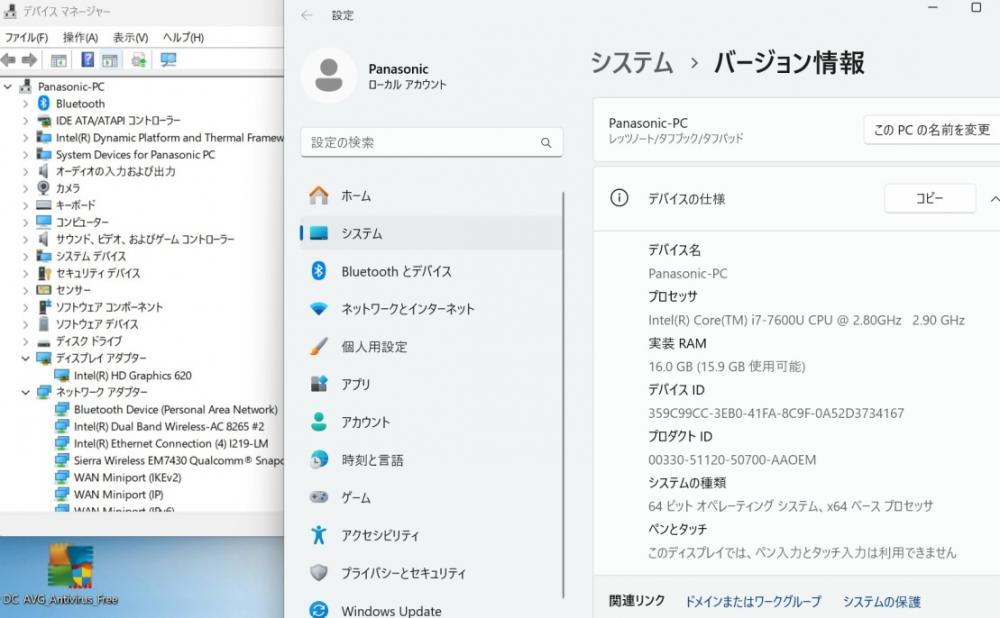Image resolution: width=1000 pixels, height=618 pixels.
Task: Collapse the ディスプレイ アダプター node
Action: tap(26, 358)
